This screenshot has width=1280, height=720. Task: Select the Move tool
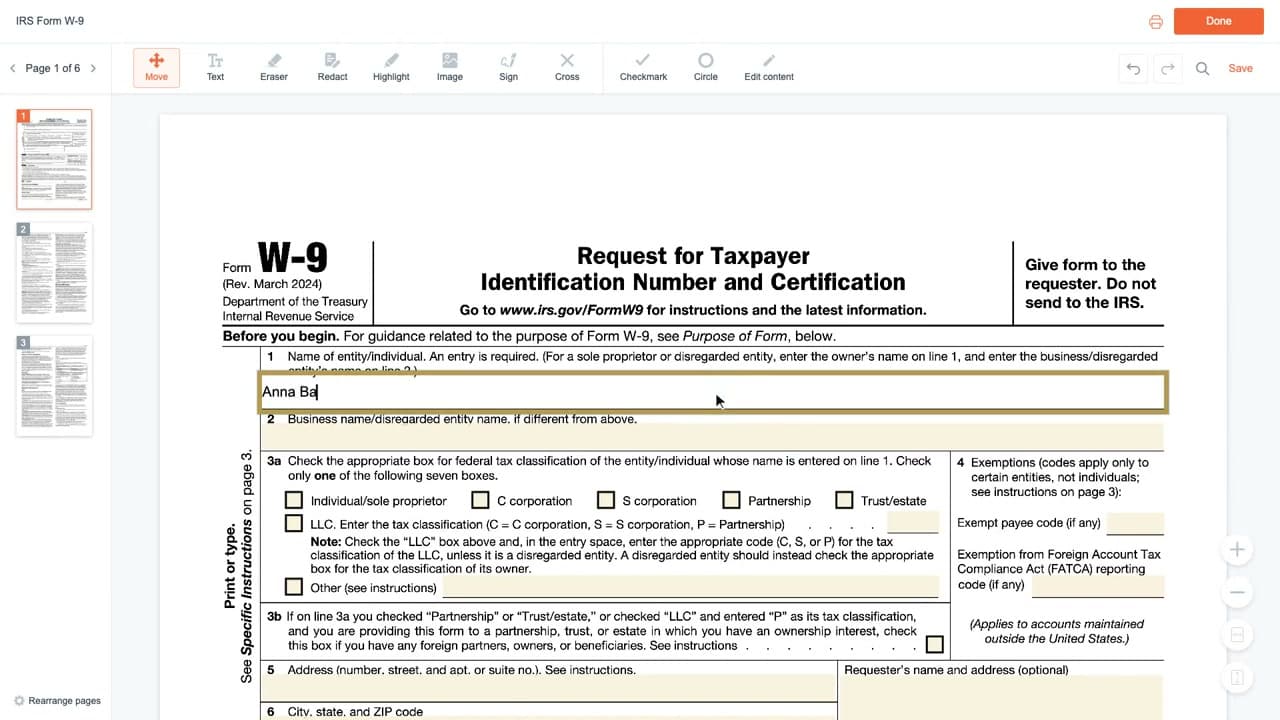click(156, 67)
